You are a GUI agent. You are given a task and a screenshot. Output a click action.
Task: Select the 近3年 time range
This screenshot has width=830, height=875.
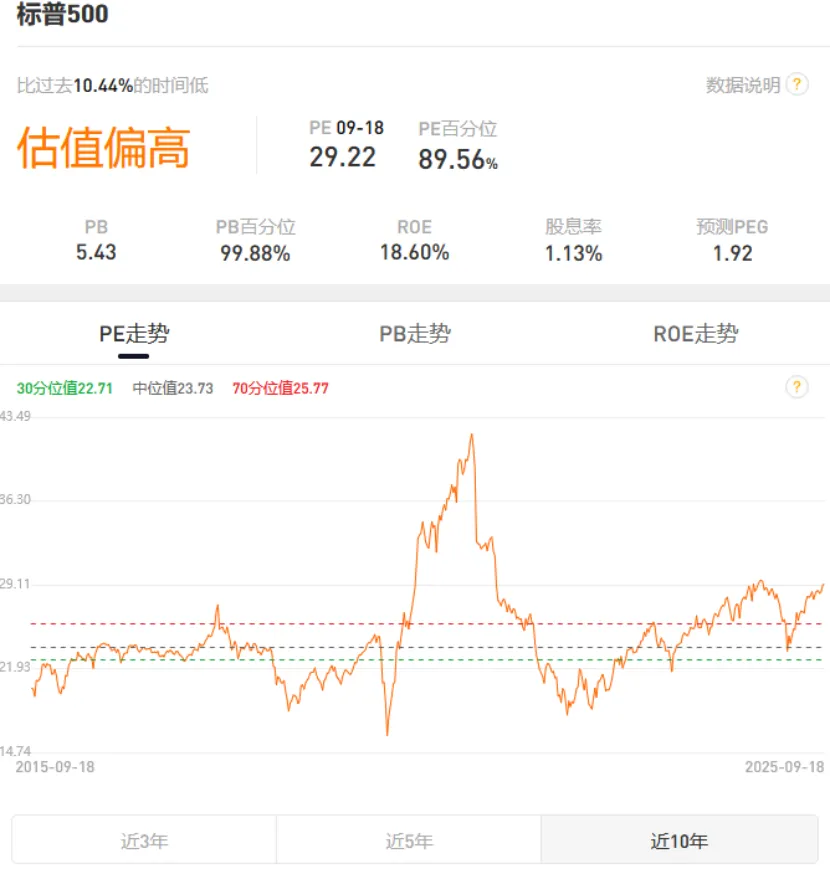[x=144, y=841]
